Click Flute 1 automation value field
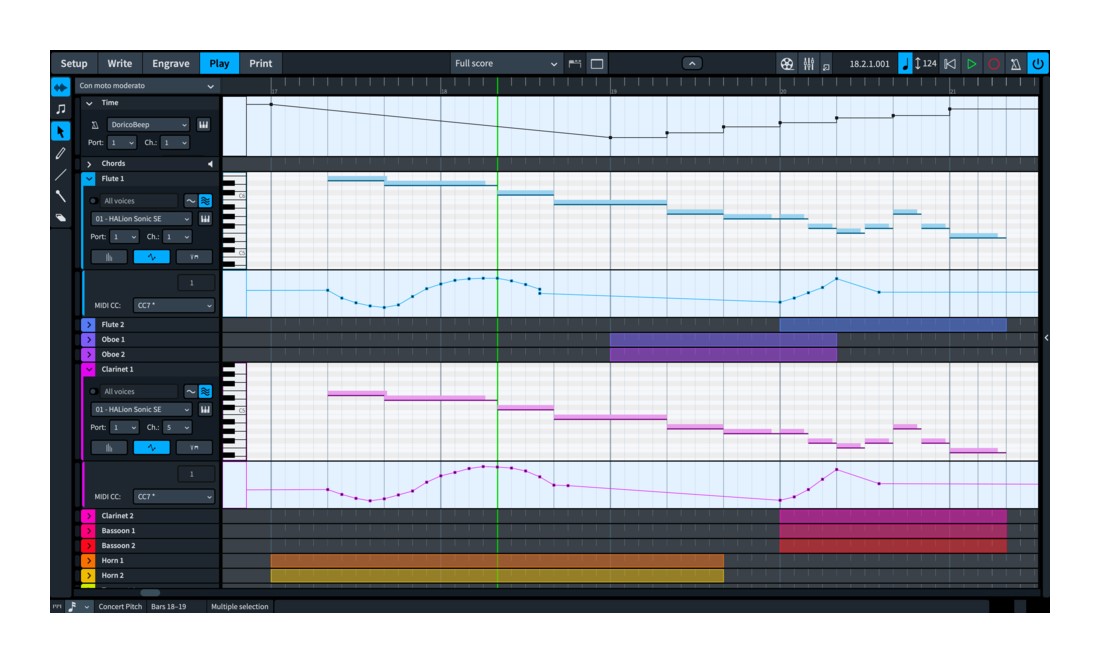 click(x=192, y=283)
